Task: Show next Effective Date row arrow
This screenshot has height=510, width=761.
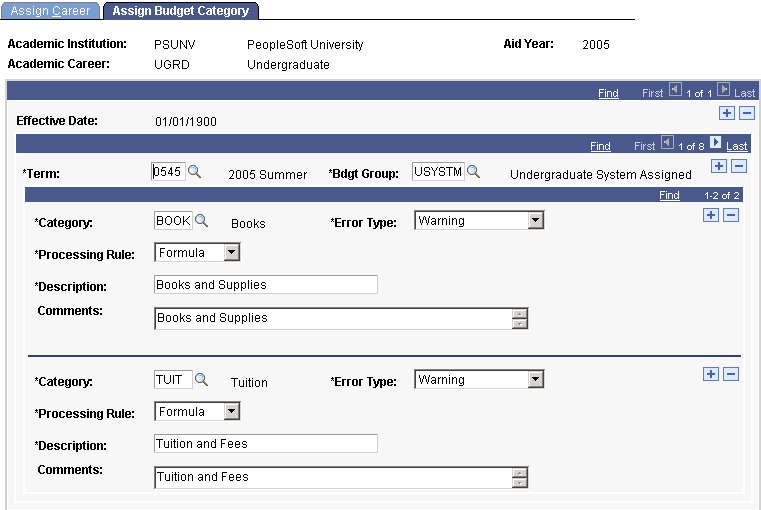Action: coord(723,89)
